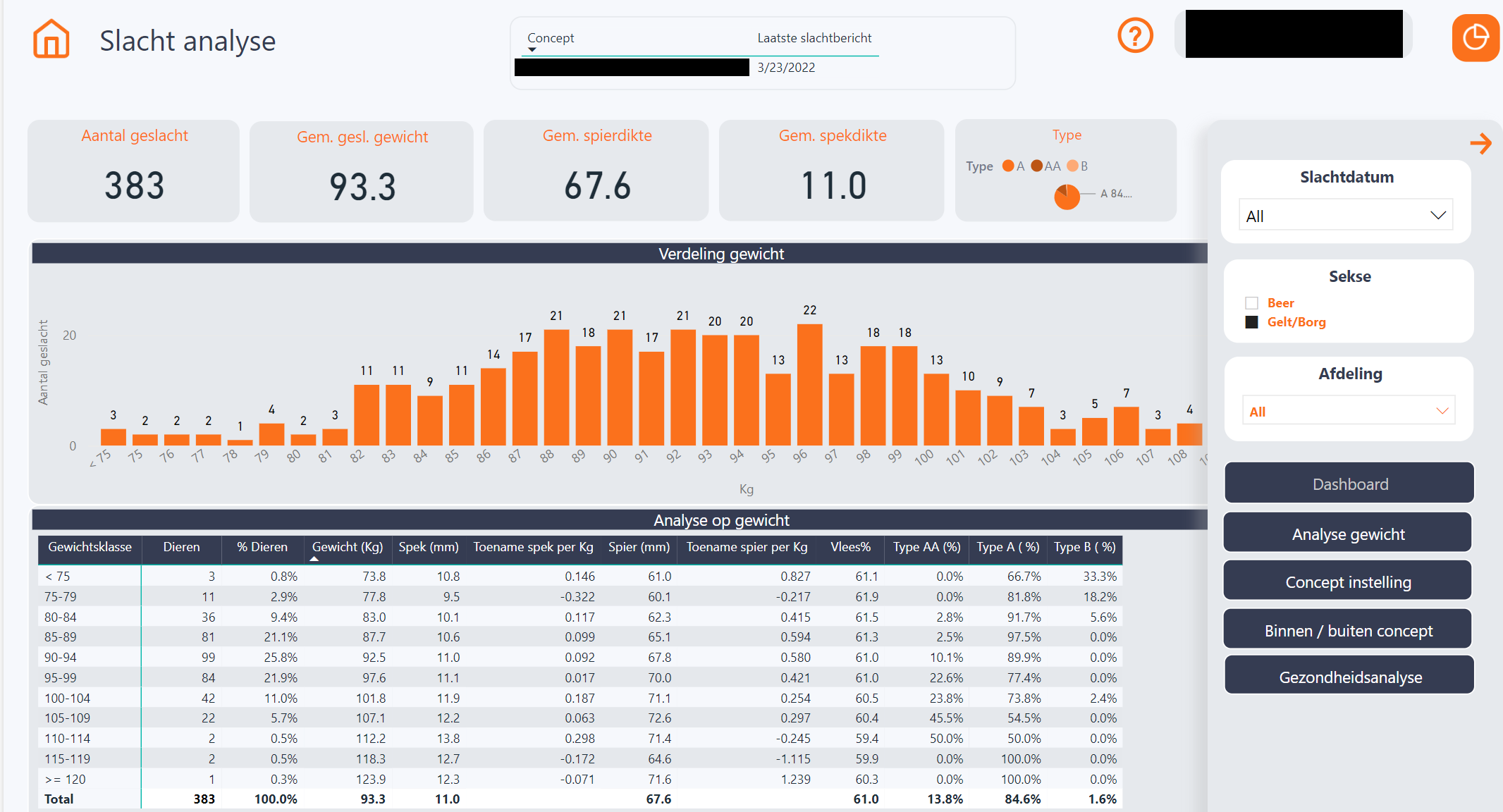Select the 96 kg bar with value 22
The width and height of the screenshot is (1503, 812).
[x=809, y=385]
